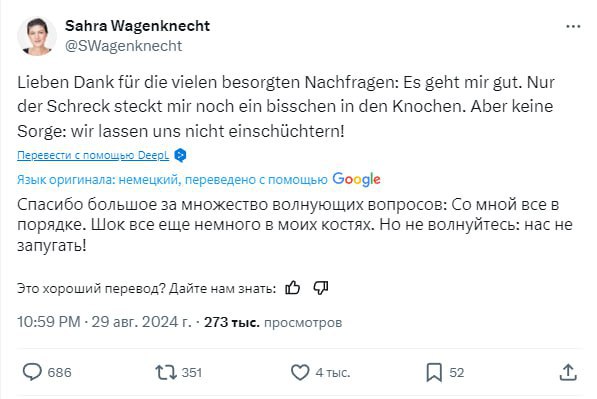The width and height of the screenshot is (597, 399).
Task: Click 'Перевести с помощью DeepL' link
Action: [x=93, y=155]
